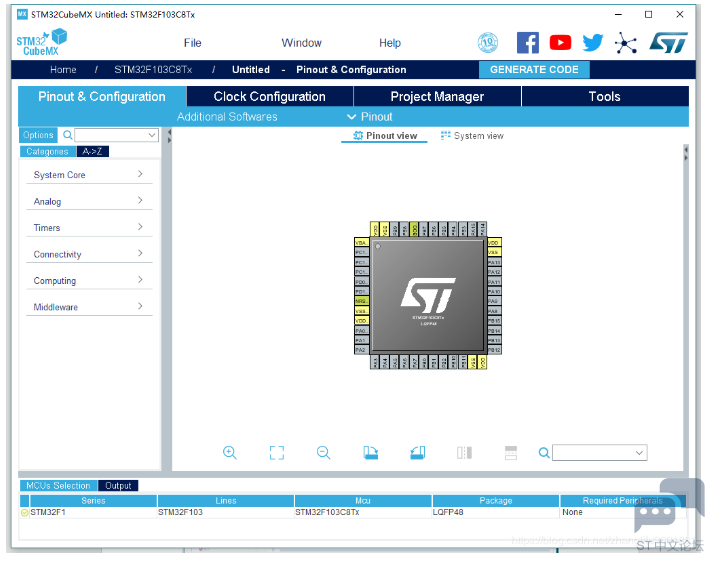Toggle the Categories list view
This screenshot has width=713, height=561.
pos(48,151)
